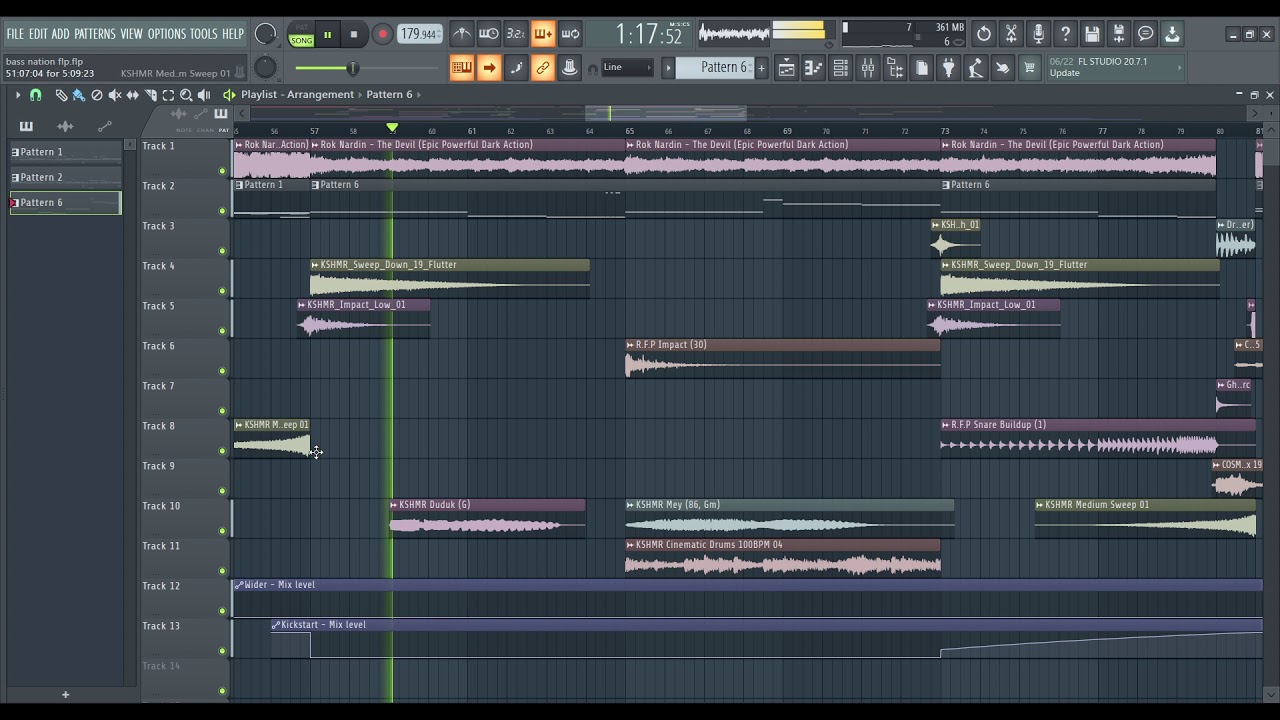Open the pattern menu arrow left of Pattern 6
The image size is (1280, 720).
coord(669,68)
